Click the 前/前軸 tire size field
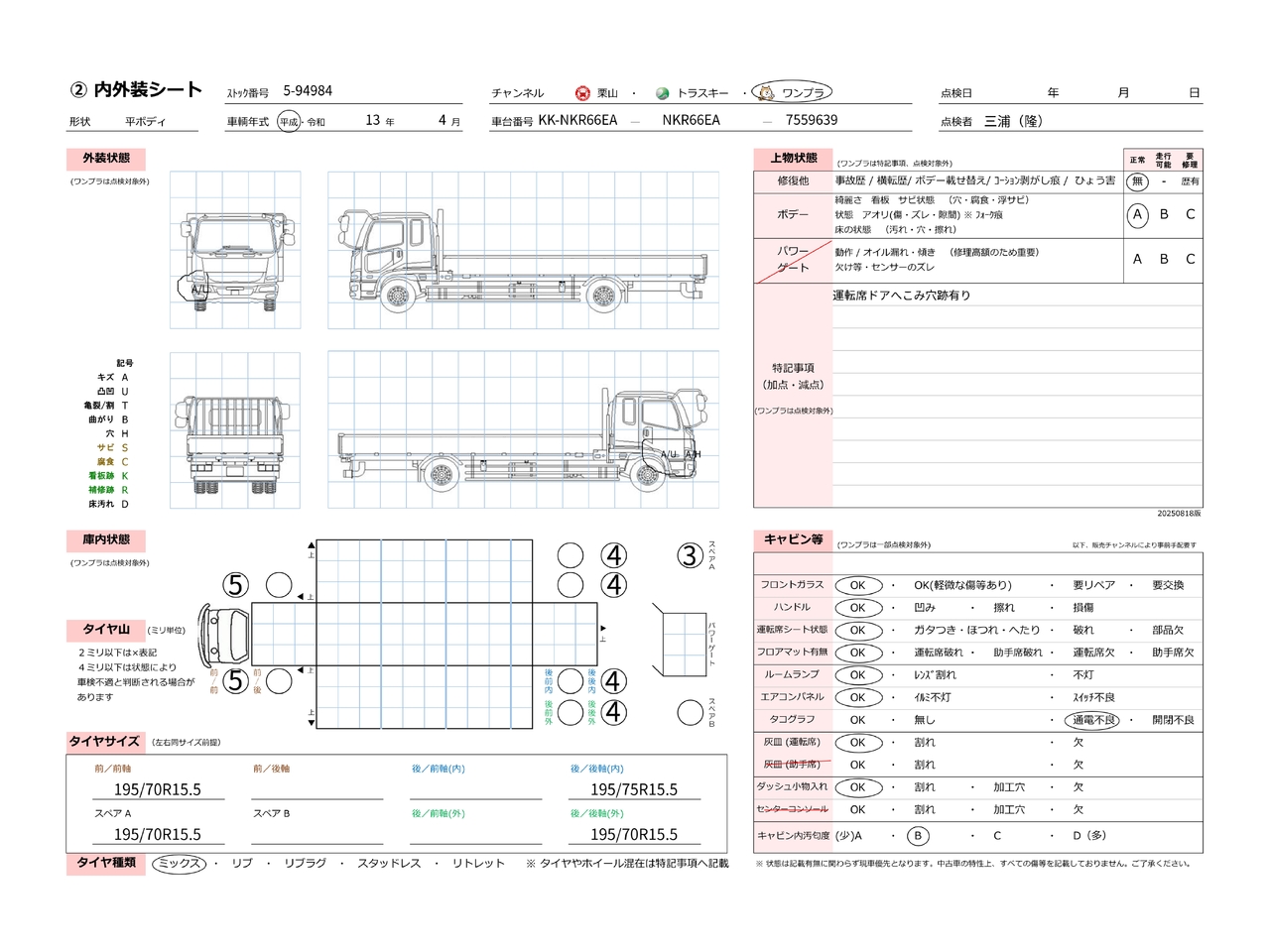The width and height of the screenshot is (1270, 952). (x=158, y=789)
